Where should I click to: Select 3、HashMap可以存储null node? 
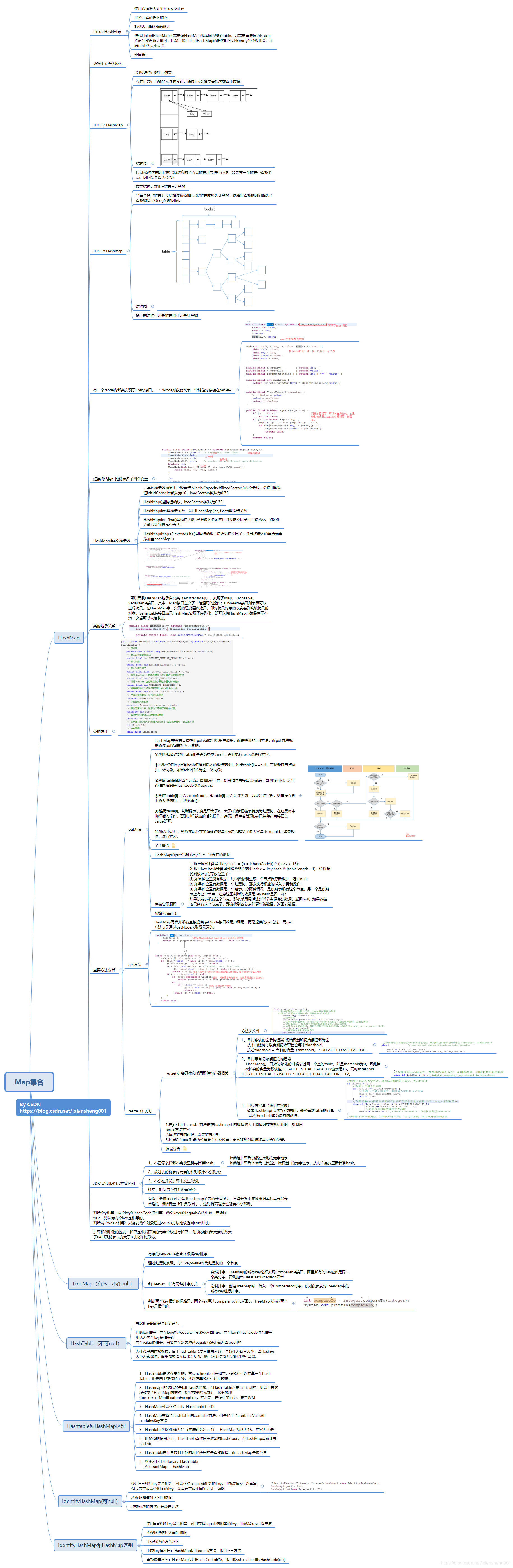coord(177,1407)
